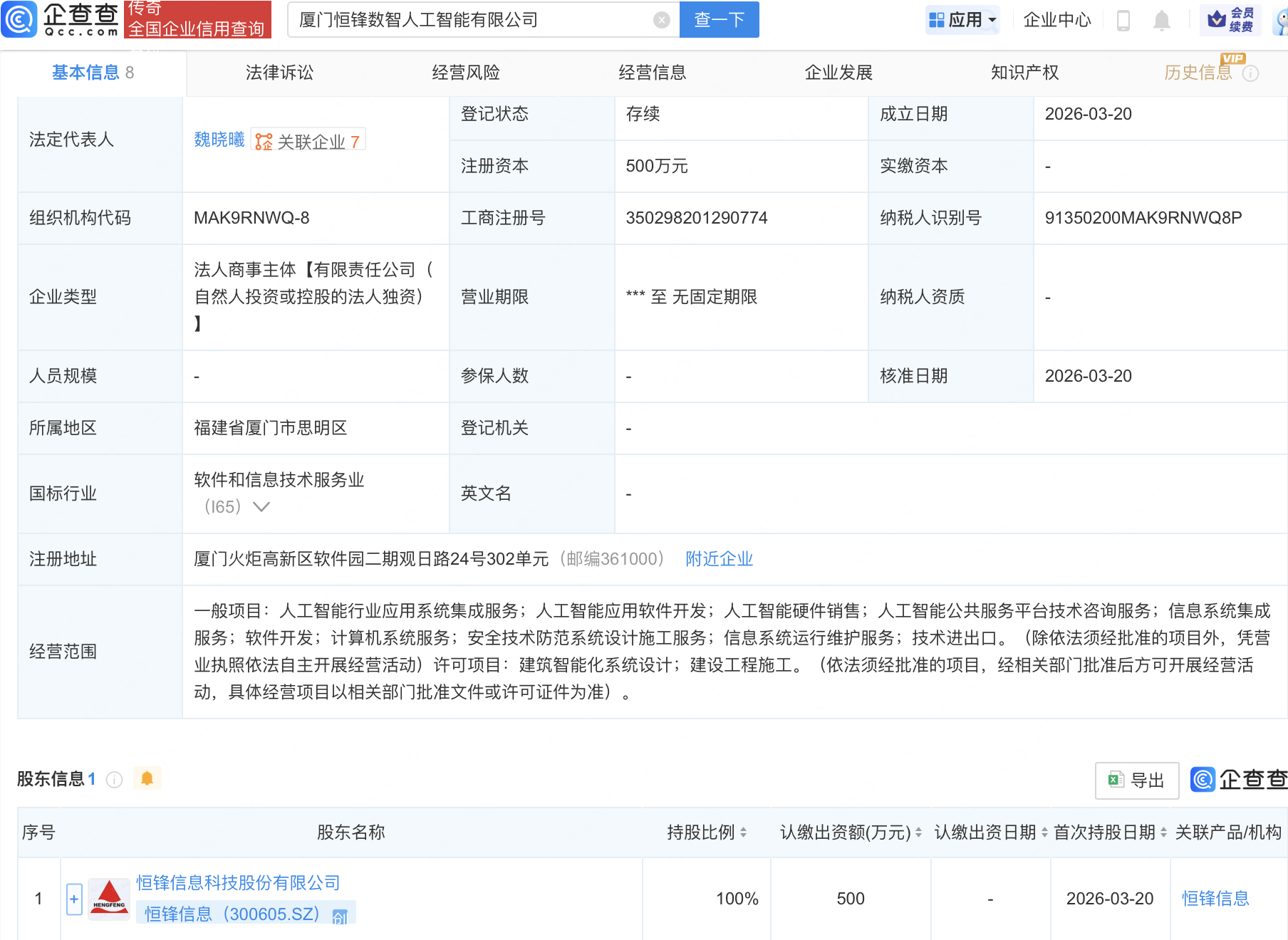Click the 关联企业 7 badge
1288x940 pixels.
pyautogui.click(x=308, y=141)
